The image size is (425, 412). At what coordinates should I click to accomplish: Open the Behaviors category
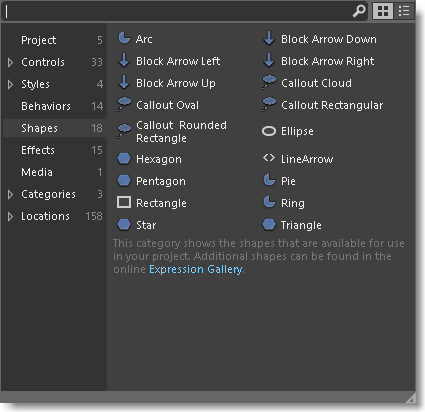(55, 106)
